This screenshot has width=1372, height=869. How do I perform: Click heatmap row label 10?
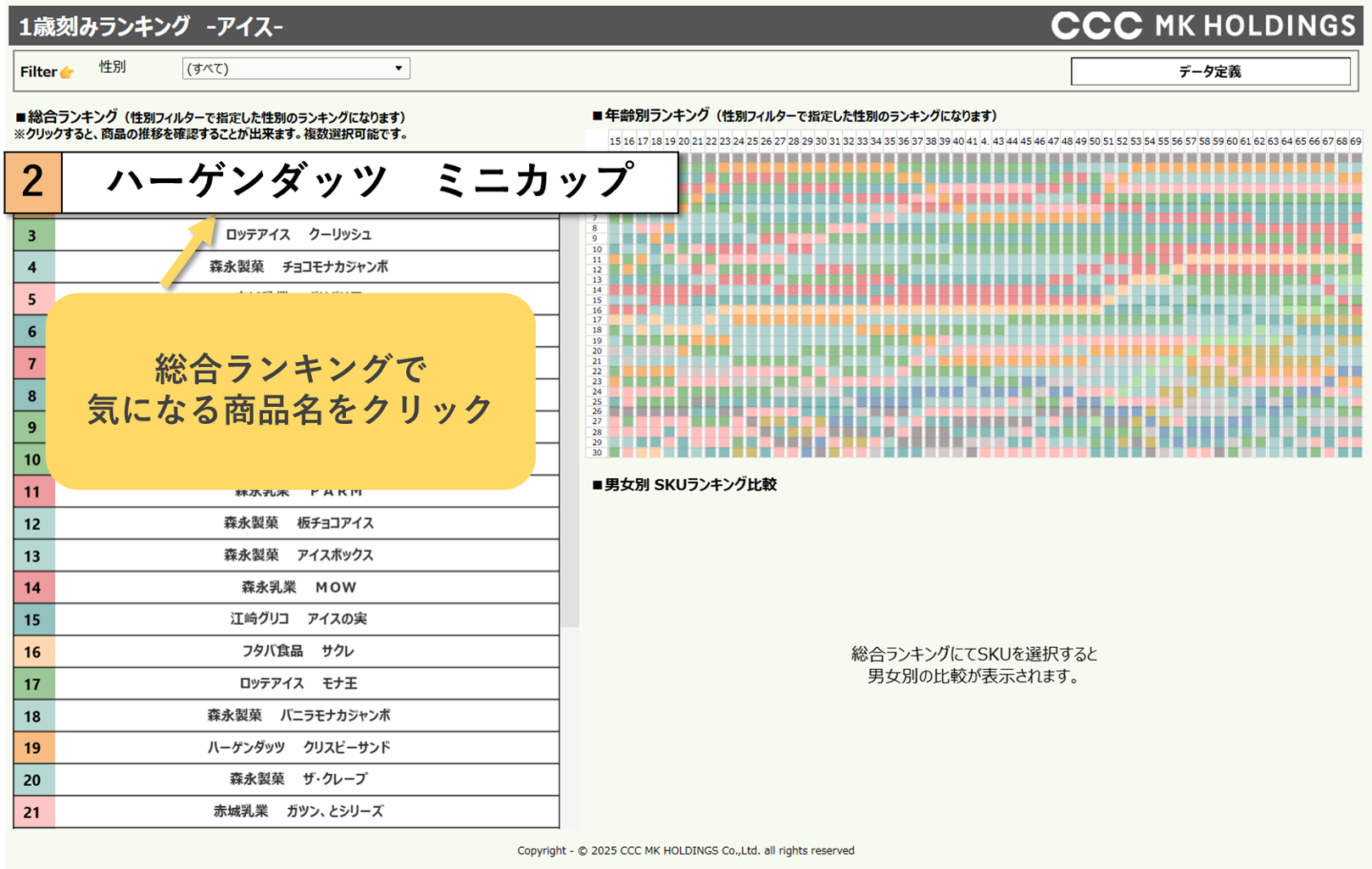pos(597,249)
